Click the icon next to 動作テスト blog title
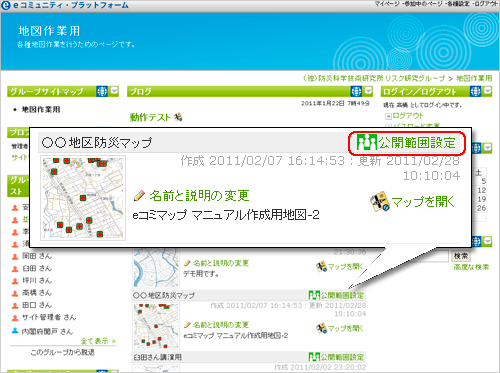Viewport: 500px width, 373px height. click(x=178, y=117)
